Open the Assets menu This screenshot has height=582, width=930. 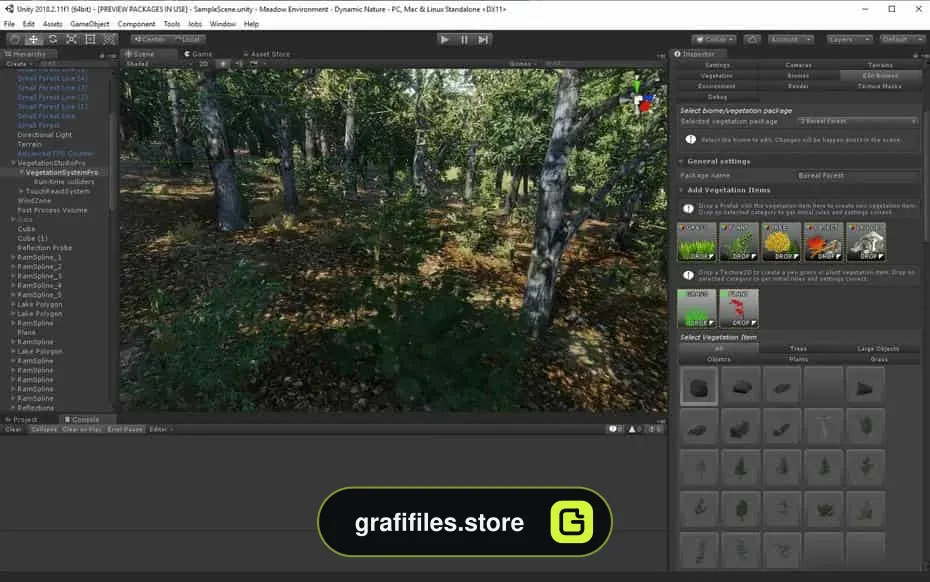(x=53, y=24)
